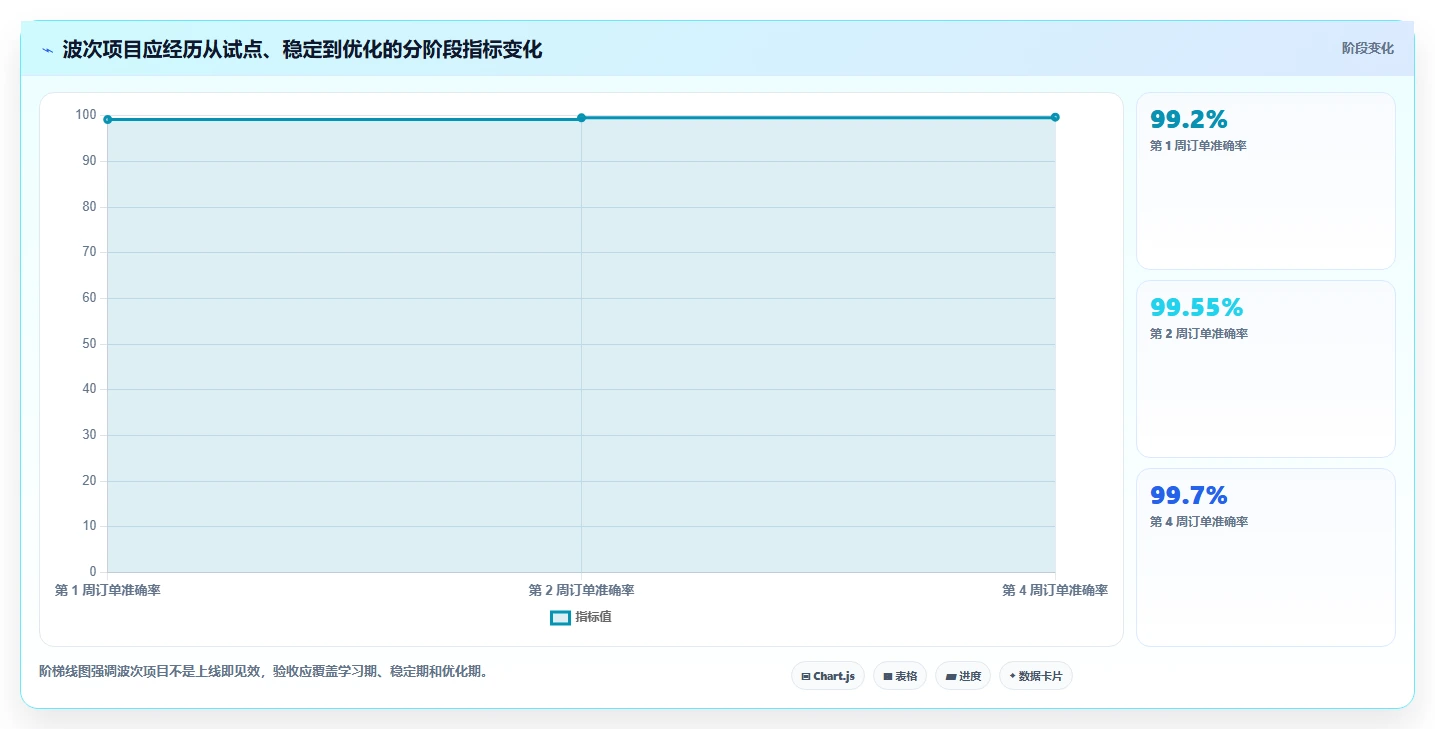Click the lightning icon beside the title

(x=47, y=50)
